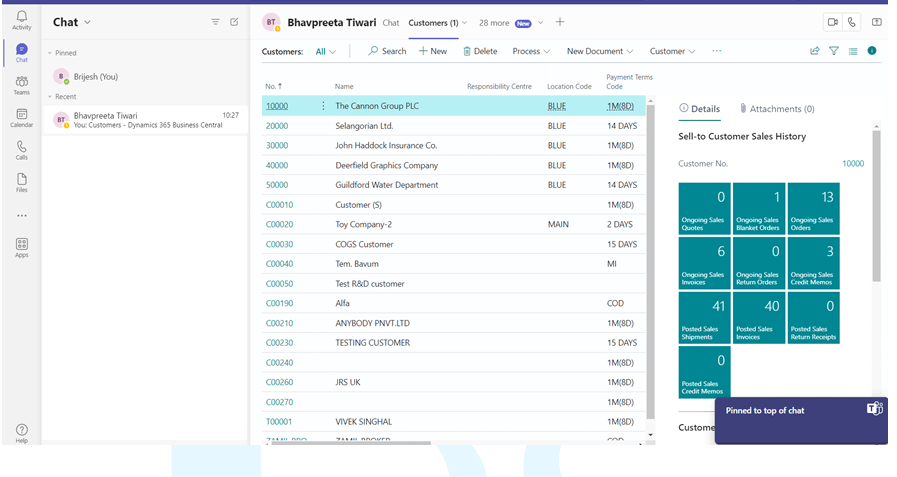
Task: Open the Files icon in sidebar
Action: pos(22,182)
